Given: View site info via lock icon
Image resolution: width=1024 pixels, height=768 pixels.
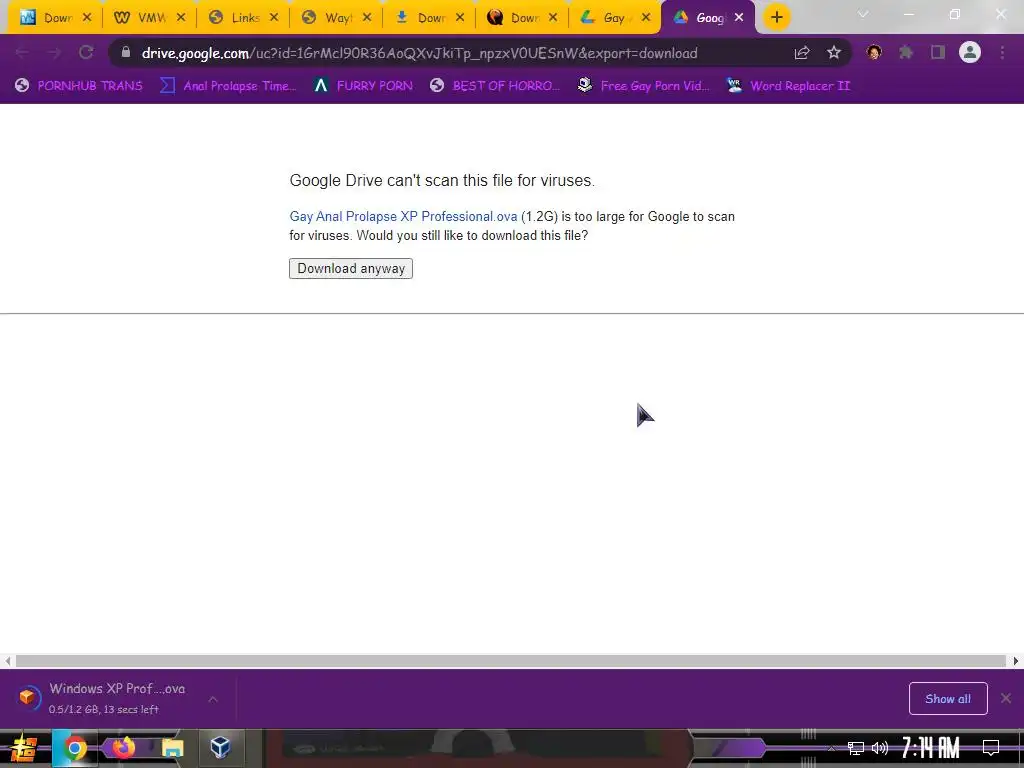Looking at the screenshot, I should (x=126, y=52).
